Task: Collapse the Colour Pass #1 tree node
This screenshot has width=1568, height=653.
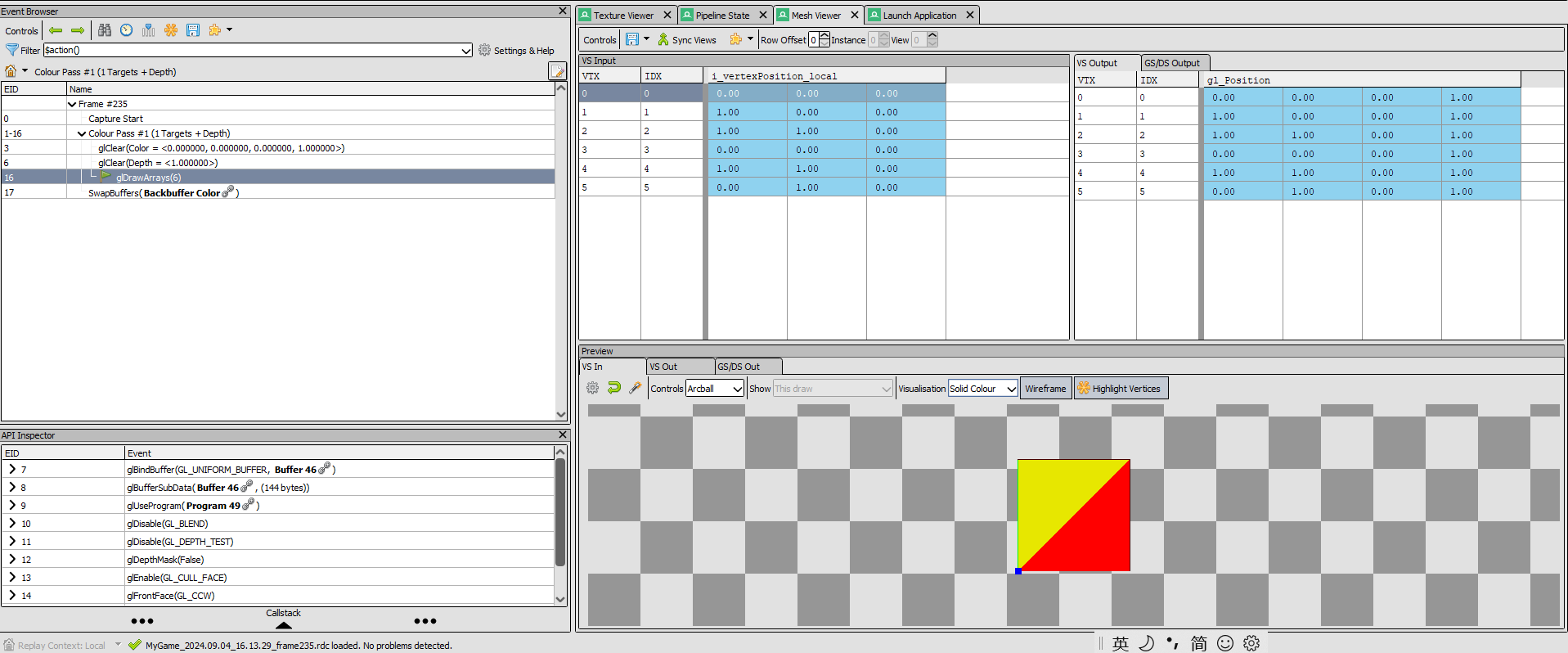Action: click(x=82, y=133)
